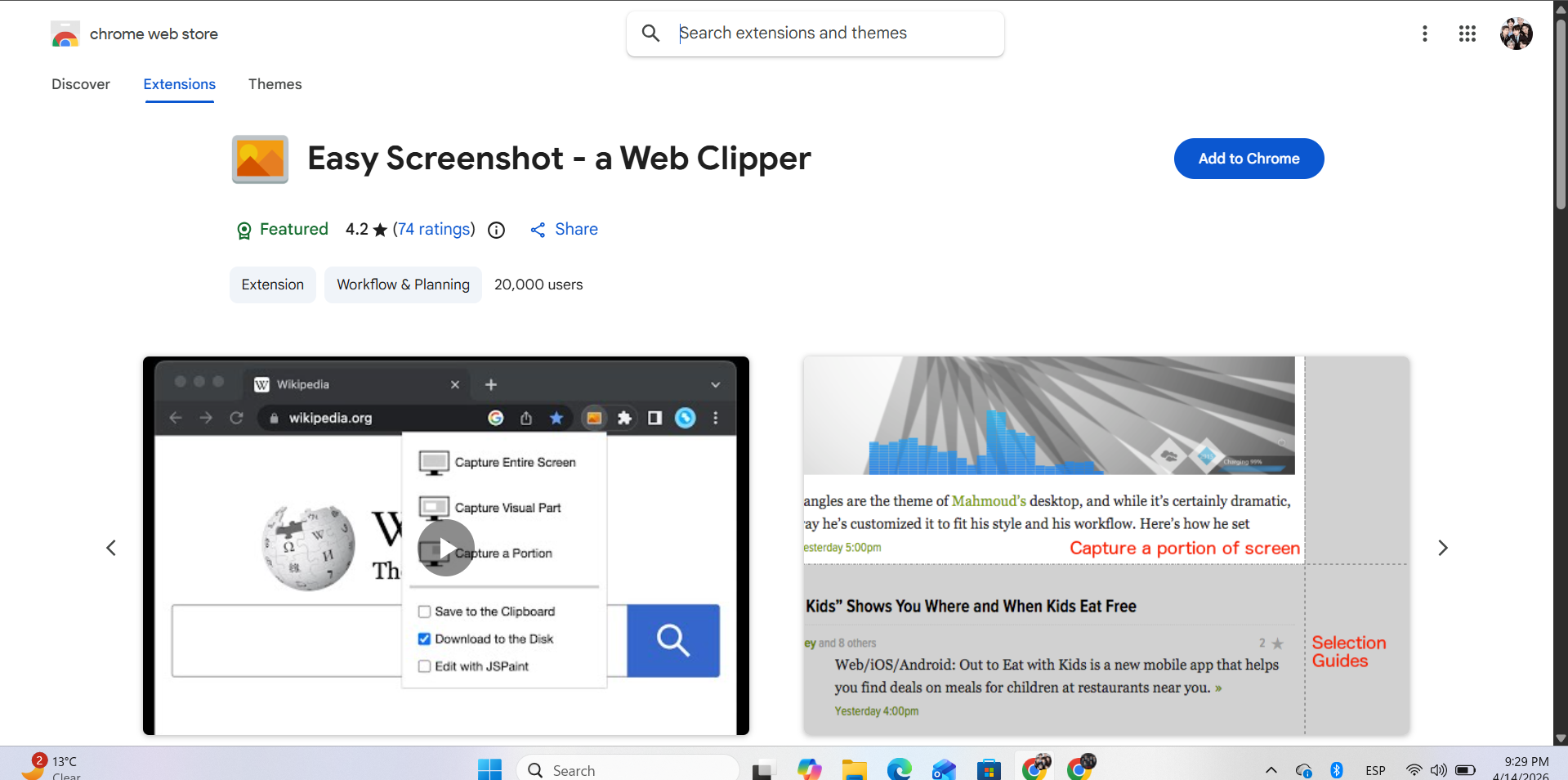The height and width of the screenshot is (780, 1568).
Task: Open the Windows Start menu
Action: [489, 769]
